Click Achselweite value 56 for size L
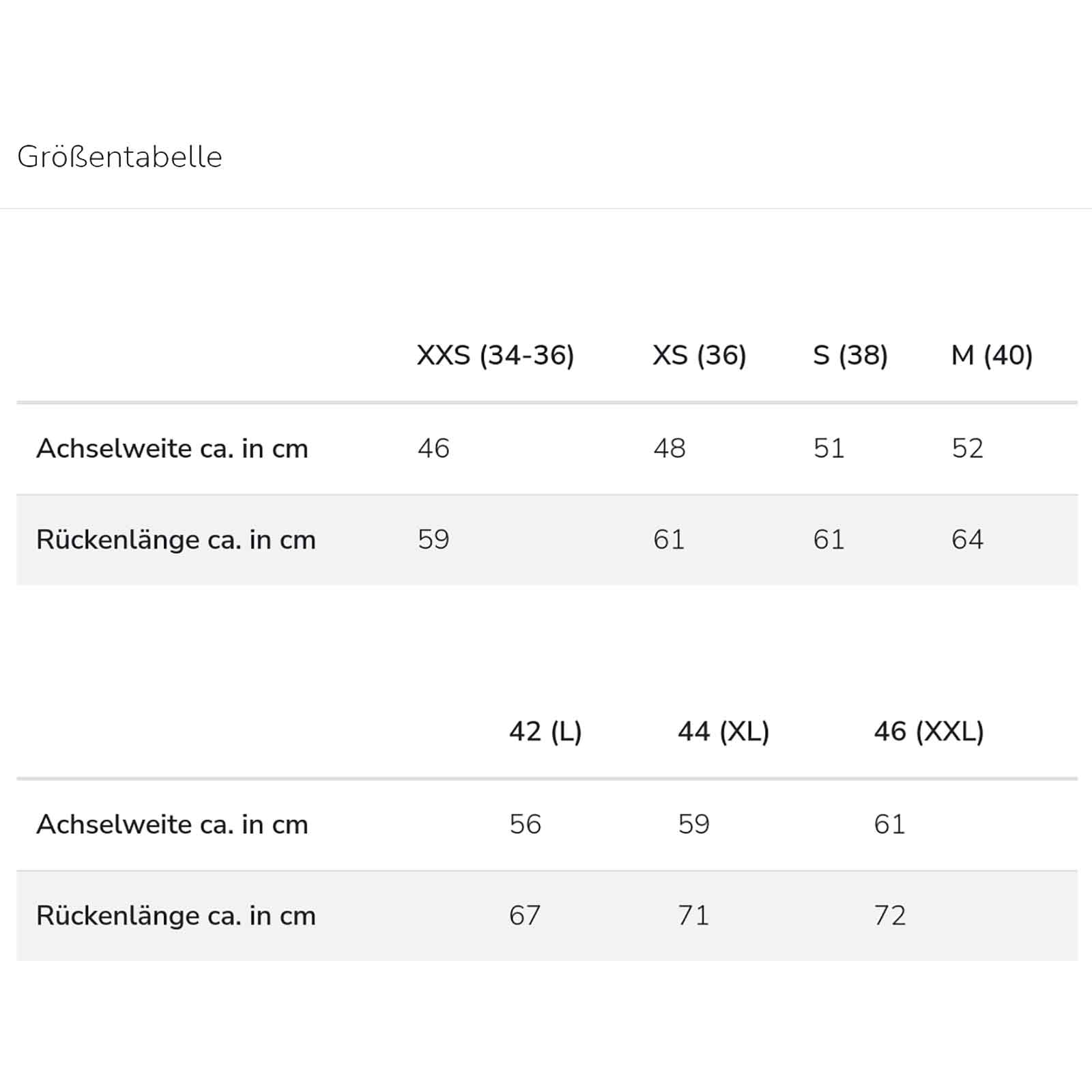Viewport: 1092px width, 1092px height. point(525,824)
